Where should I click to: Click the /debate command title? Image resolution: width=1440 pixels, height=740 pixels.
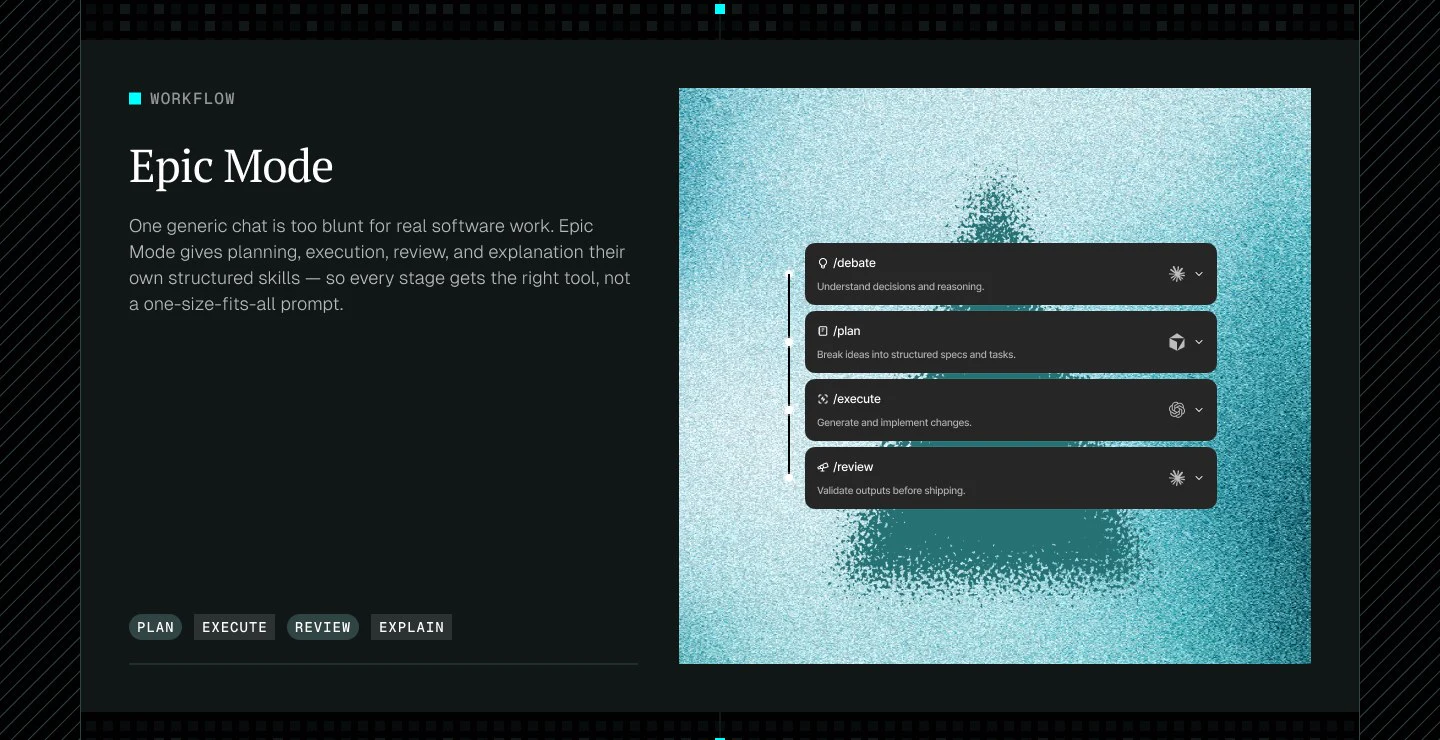(x=854, y=263)
